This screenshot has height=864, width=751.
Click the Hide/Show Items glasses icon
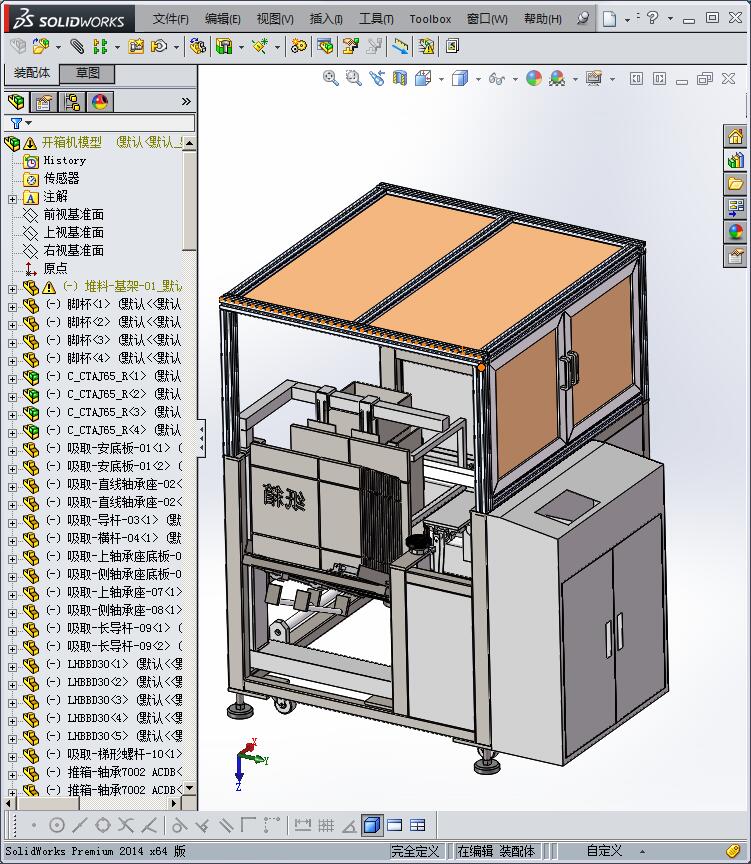pos(496,79)
